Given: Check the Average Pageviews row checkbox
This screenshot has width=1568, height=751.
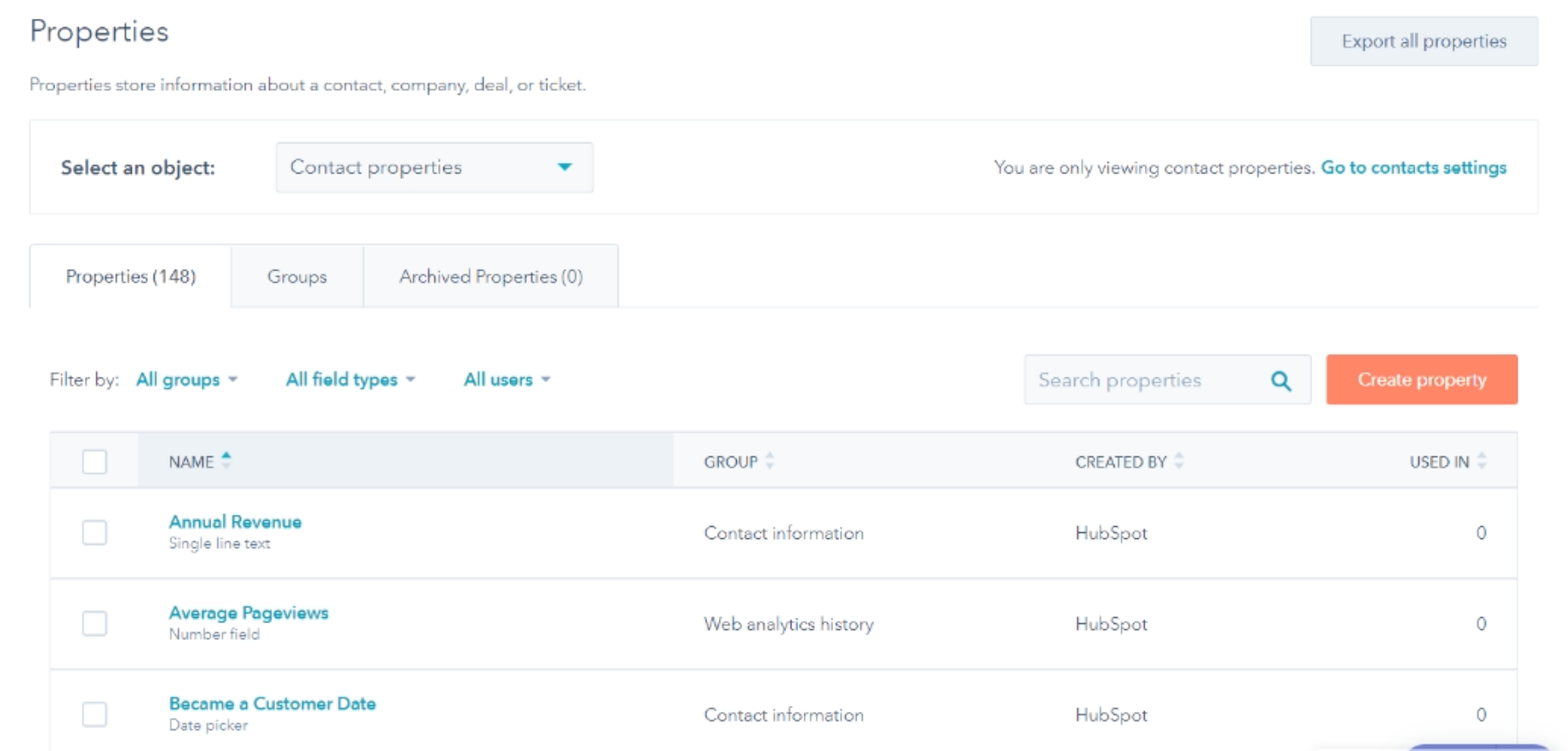Looking at the screenshot, I should 94,623.
